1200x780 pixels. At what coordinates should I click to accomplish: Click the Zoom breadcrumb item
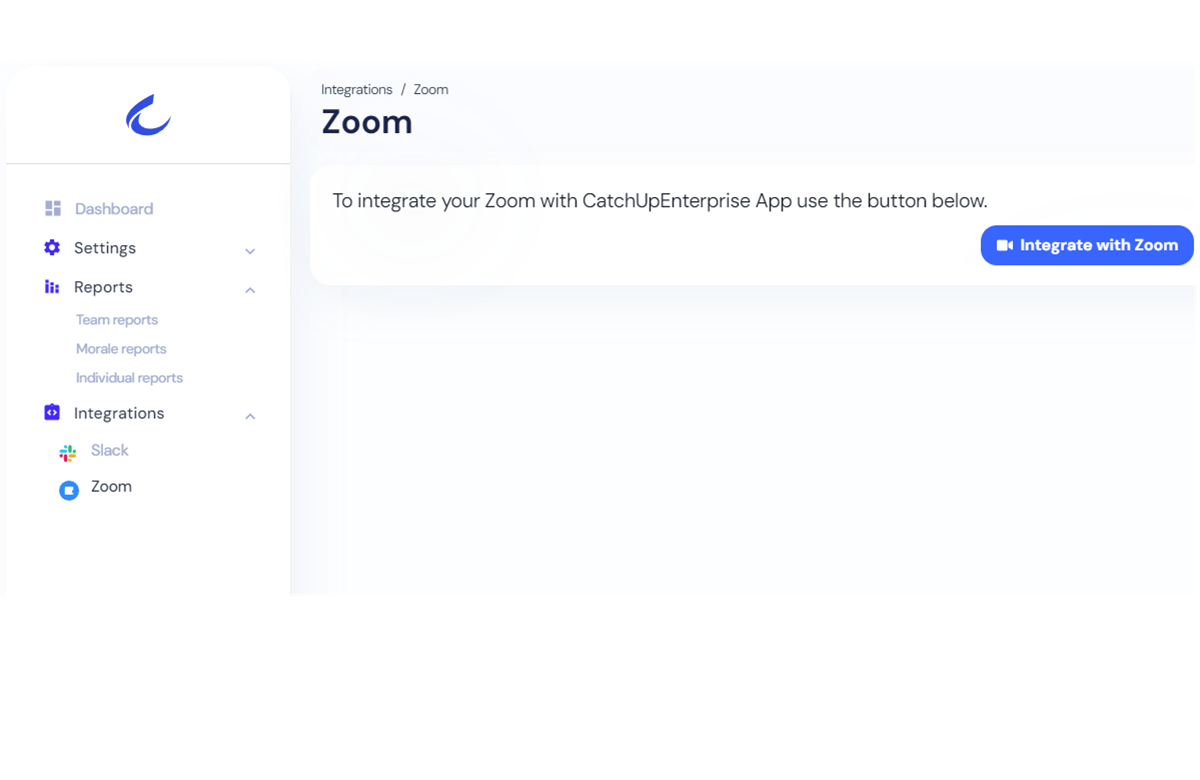click(431, 90)
